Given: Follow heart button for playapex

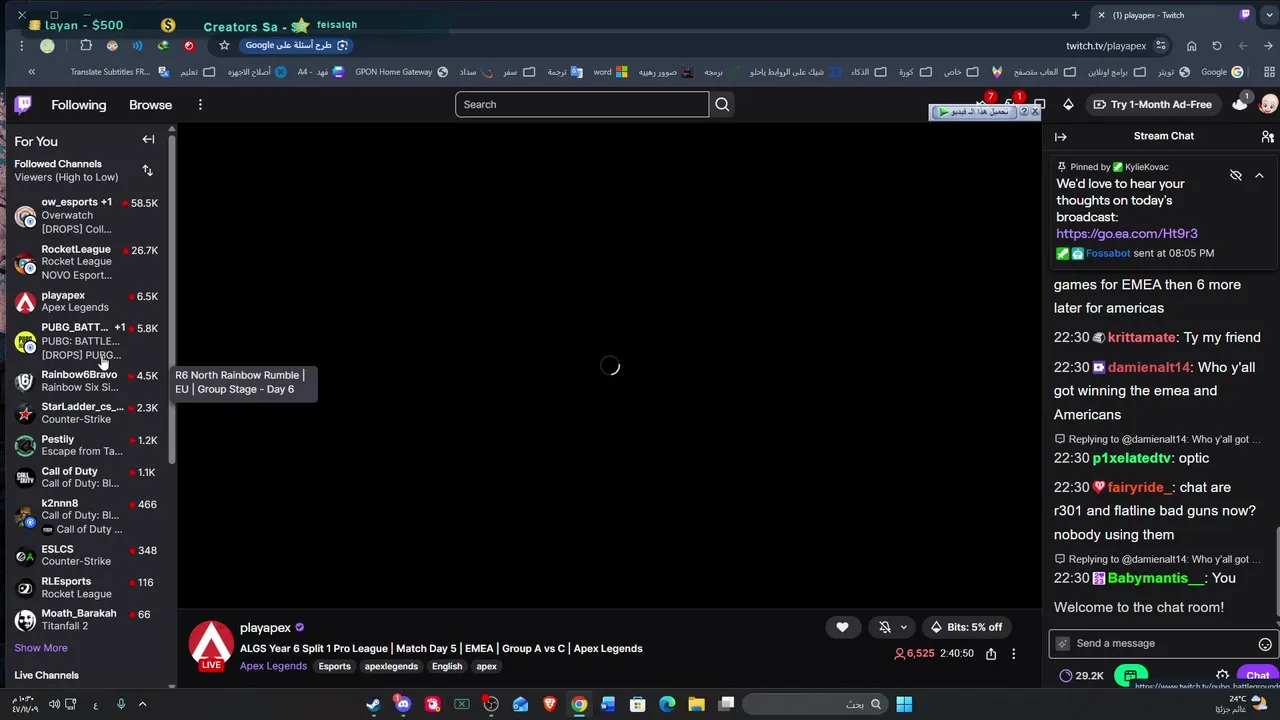Looking at the screenshot, I should click(x=842, y=627).
